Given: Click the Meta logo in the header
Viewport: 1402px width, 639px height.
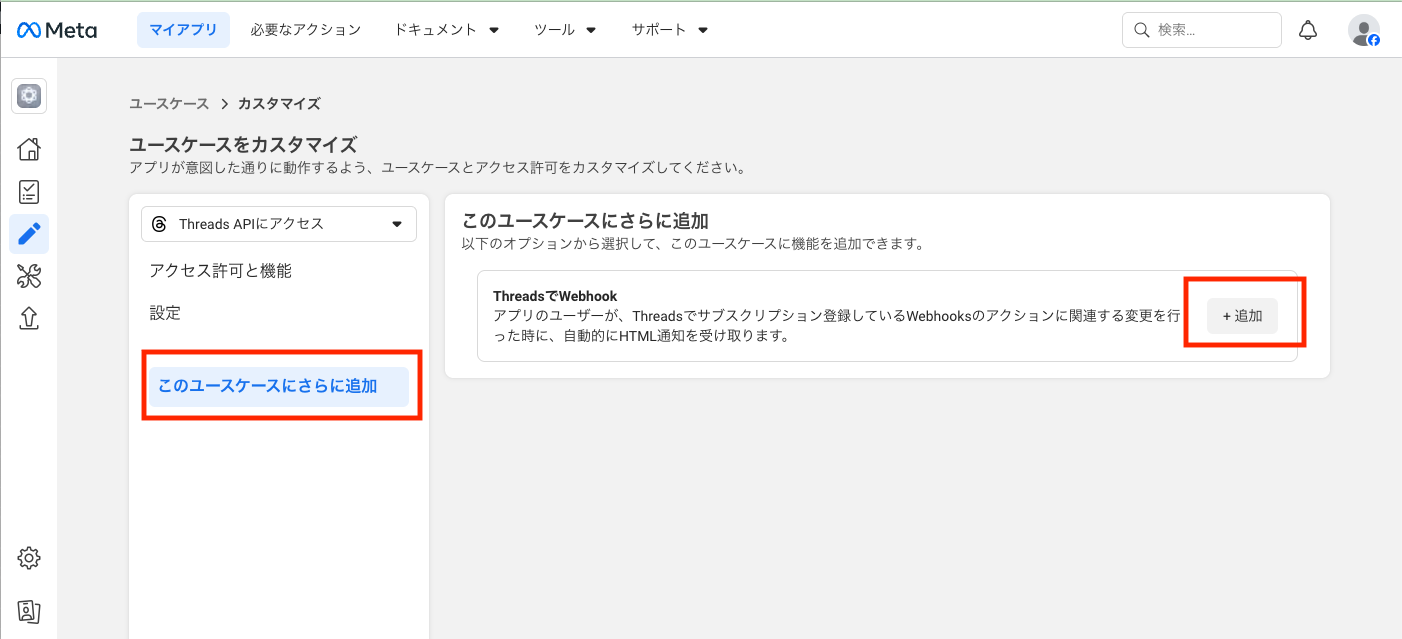Looking at the screenshot, I should point(57,29).
